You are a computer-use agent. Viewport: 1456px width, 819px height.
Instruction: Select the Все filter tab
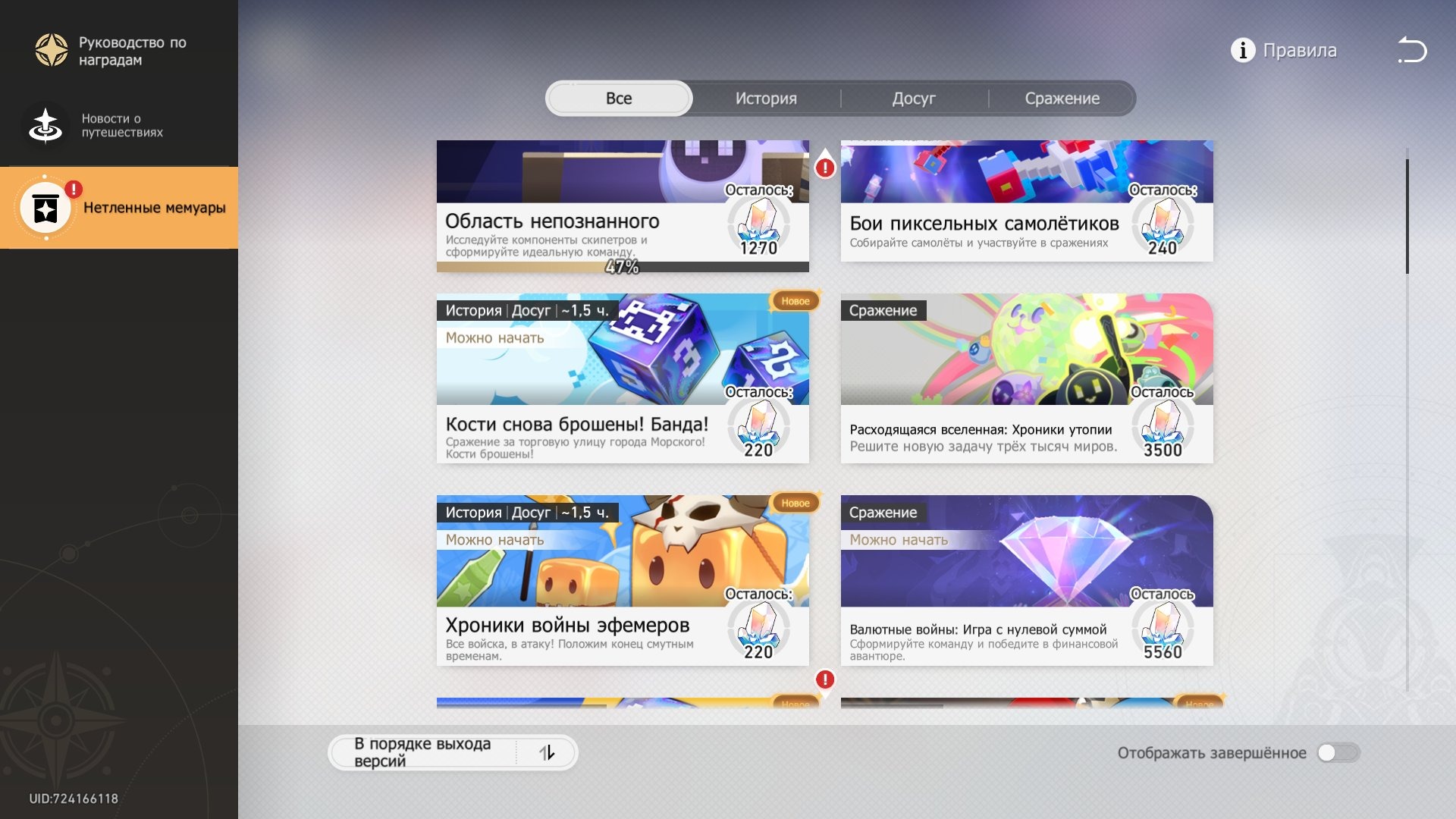click(619, 99)
